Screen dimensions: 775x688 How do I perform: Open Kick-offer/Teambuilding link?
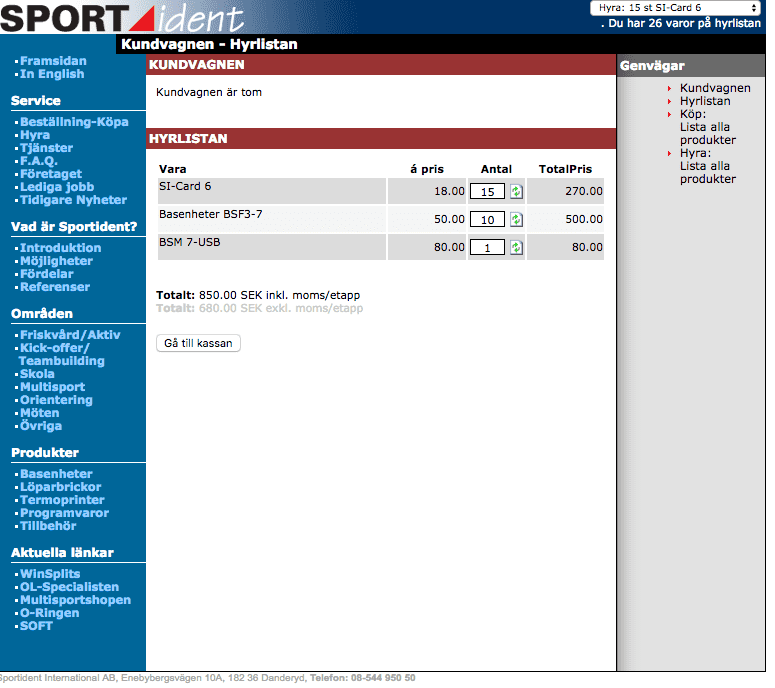click(x=61, y=354)
